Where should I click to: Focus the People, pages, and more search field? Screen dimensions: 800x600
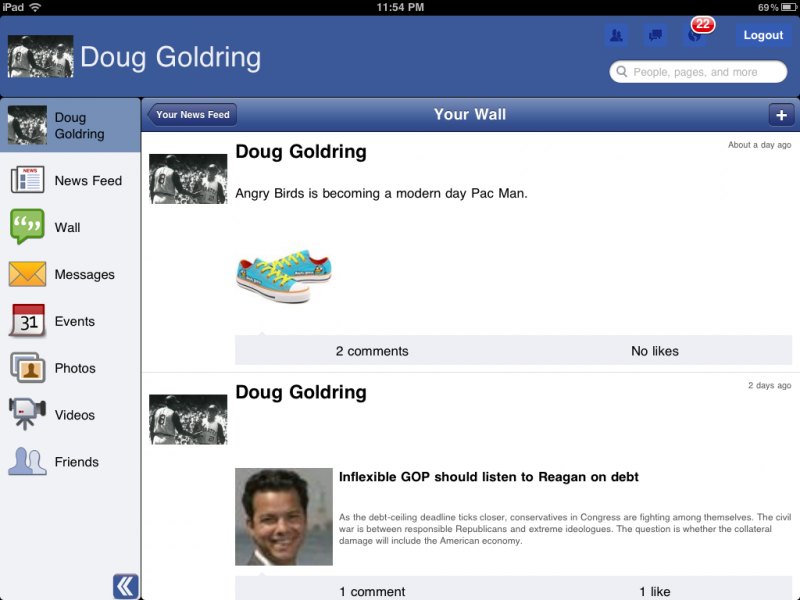coord(698,72)
